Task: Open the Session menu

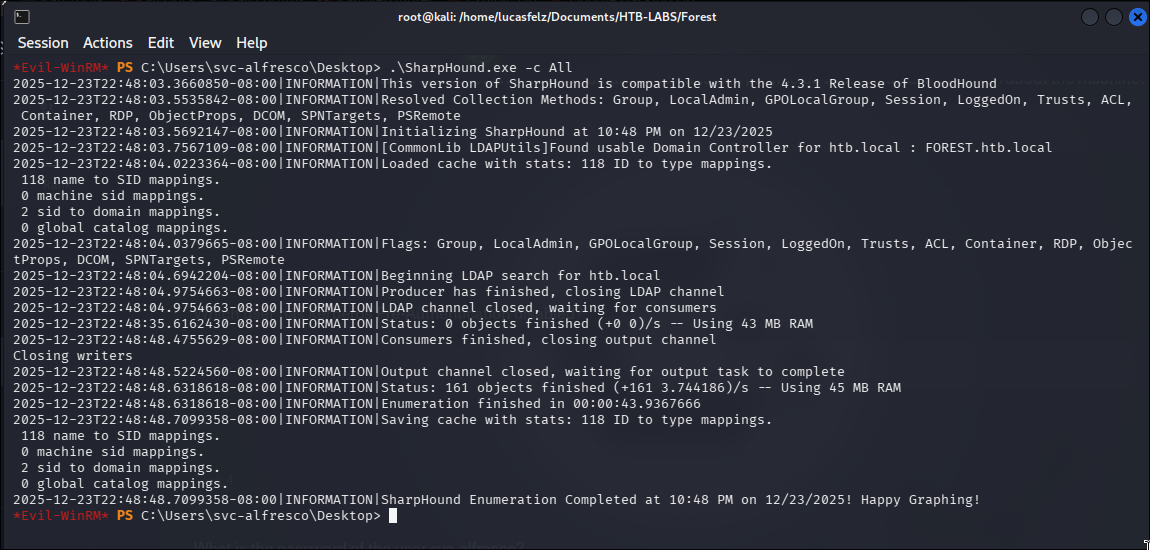Action: tap(43, 43)
